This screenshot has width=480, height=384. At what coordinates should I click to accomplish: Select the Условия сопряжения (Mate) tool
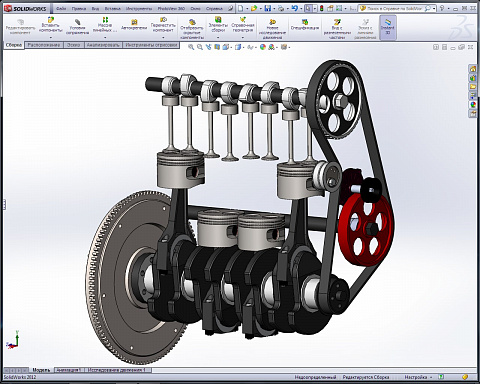point(77,27)
